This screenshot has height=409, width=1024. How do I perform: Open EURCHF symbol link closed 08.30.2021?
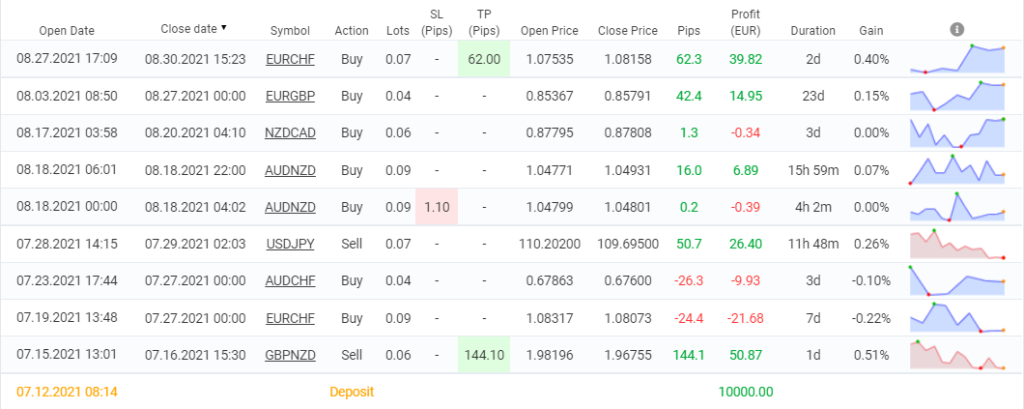[x=290, y=59]
